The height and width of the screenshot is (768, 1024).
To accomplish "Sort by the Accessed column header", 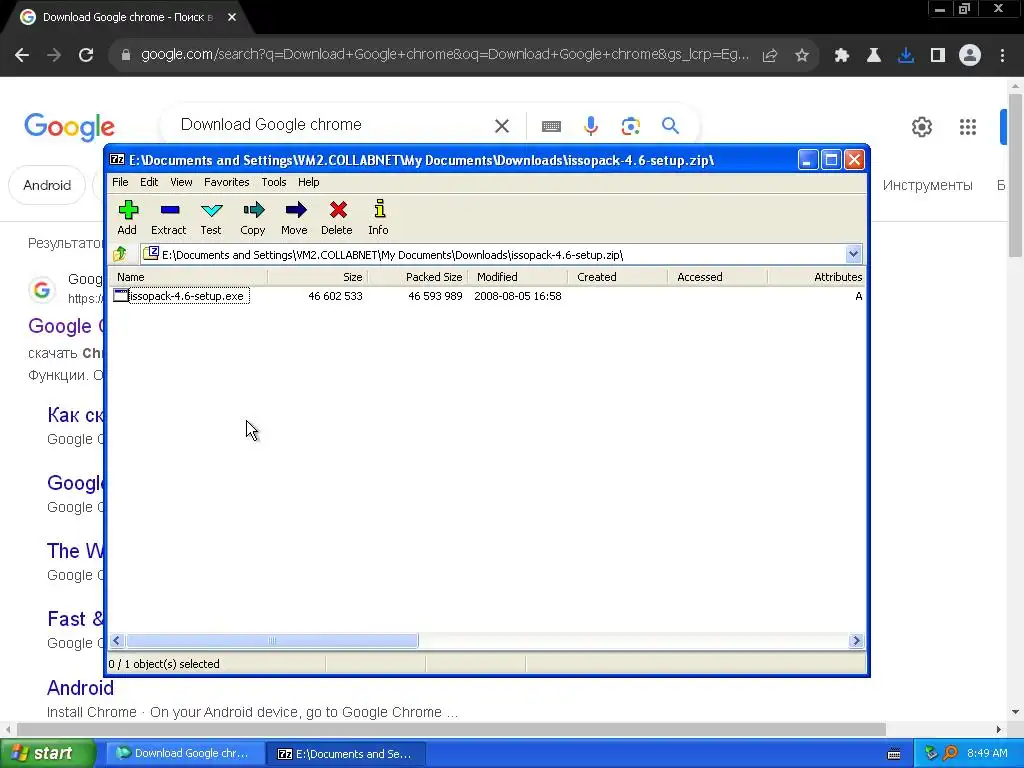I will click(717, 277).
